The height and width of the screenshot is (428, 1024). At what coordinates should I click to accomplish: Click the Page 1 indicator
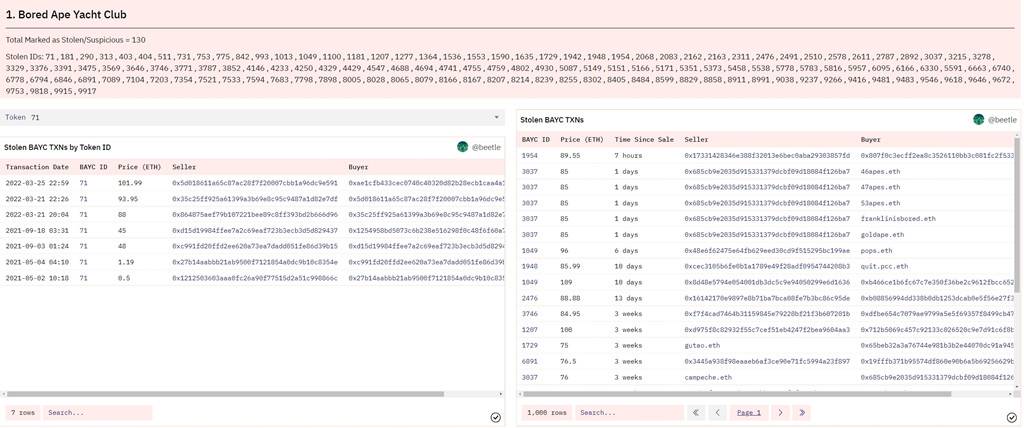pos(749,412)
